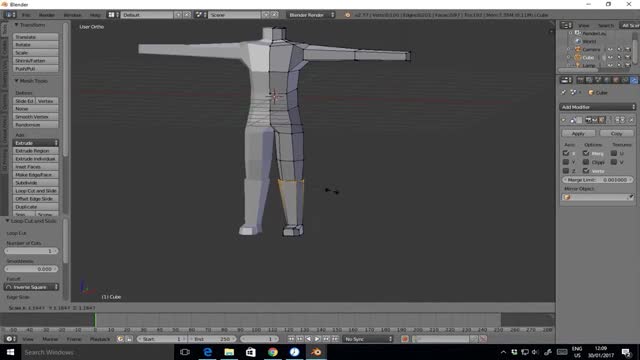Toggle the Mirror modifier Y axis checkbox
The width and height of the screenshot is (640, 360).
566,162
